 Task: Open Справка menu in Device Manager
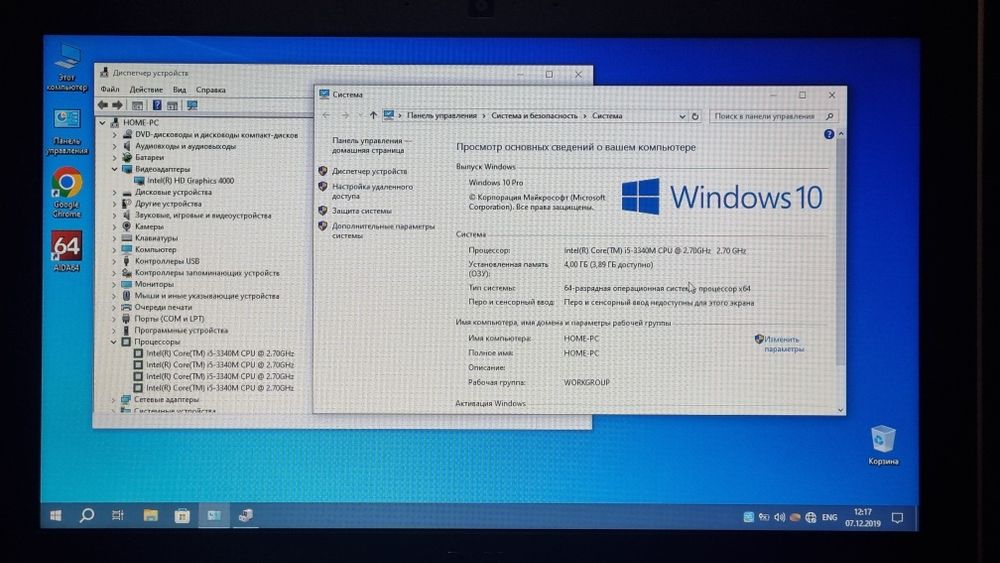(210, 89)
